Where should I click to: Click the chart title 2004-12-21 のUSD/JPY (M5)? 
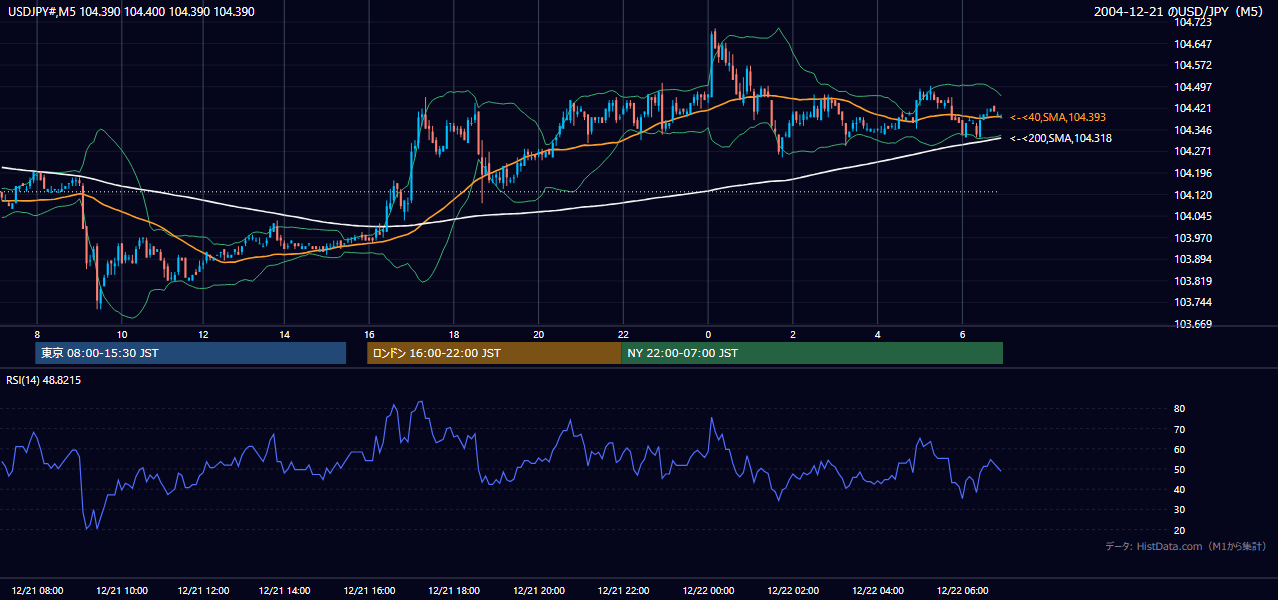tap(1181, 11)
